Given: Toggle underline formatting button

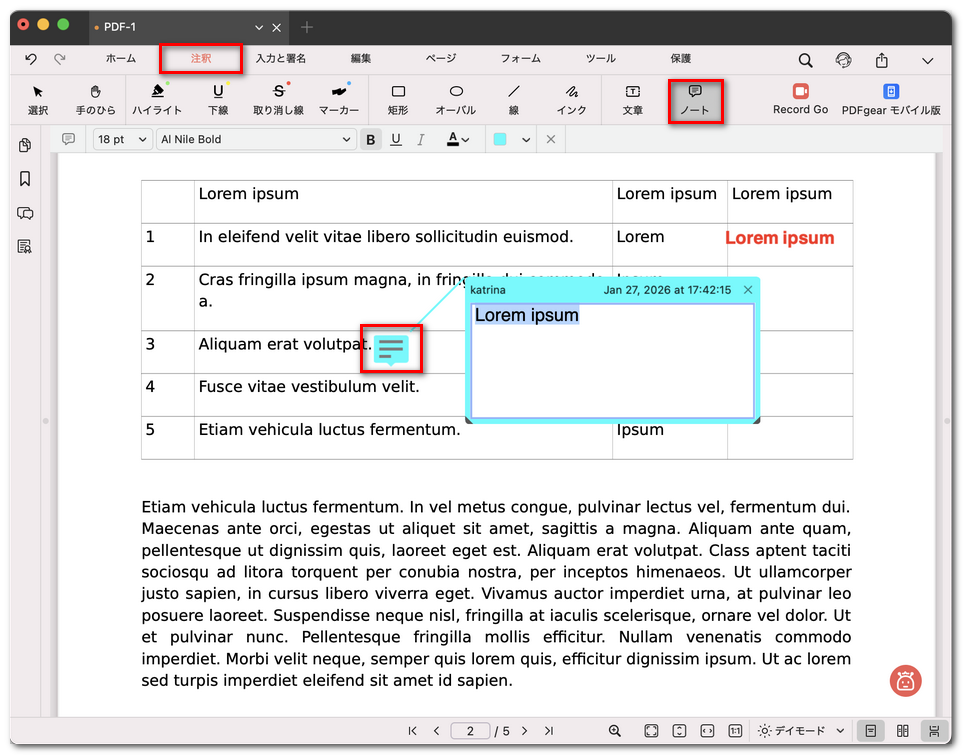Looking at the screenshot, I should (396, 140).
